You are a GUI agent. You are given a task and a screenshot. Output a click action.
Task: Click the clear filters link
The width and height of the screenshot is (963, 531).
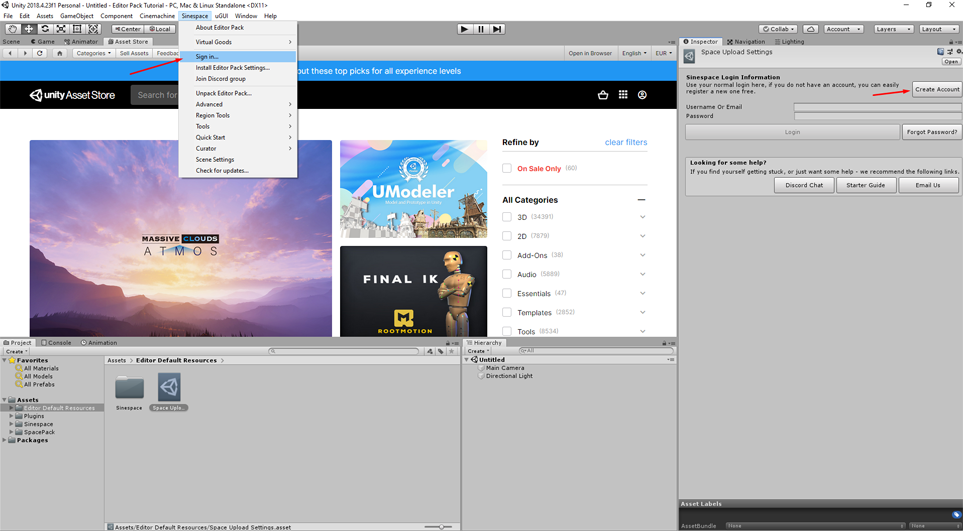click(626, 142)
